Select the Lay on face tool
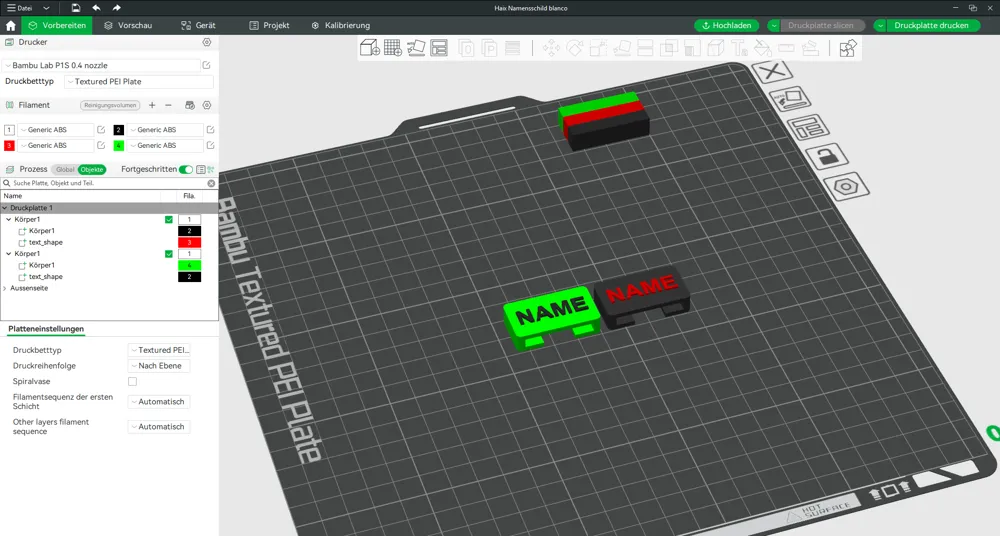1000x536 pixels. pos(622,48)
